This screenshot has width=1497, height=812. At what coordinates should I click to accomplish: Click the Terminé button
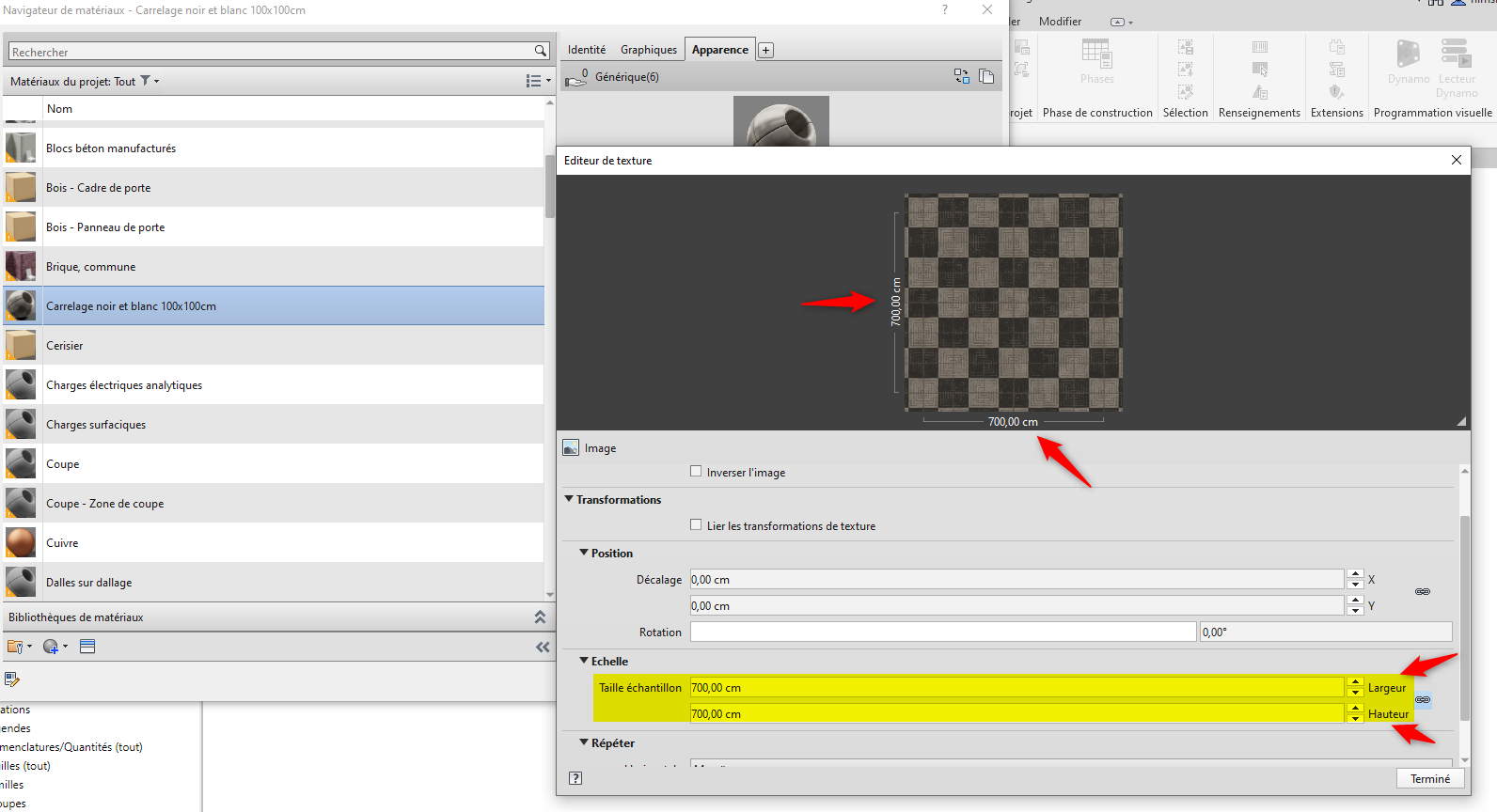(1429, 778)
